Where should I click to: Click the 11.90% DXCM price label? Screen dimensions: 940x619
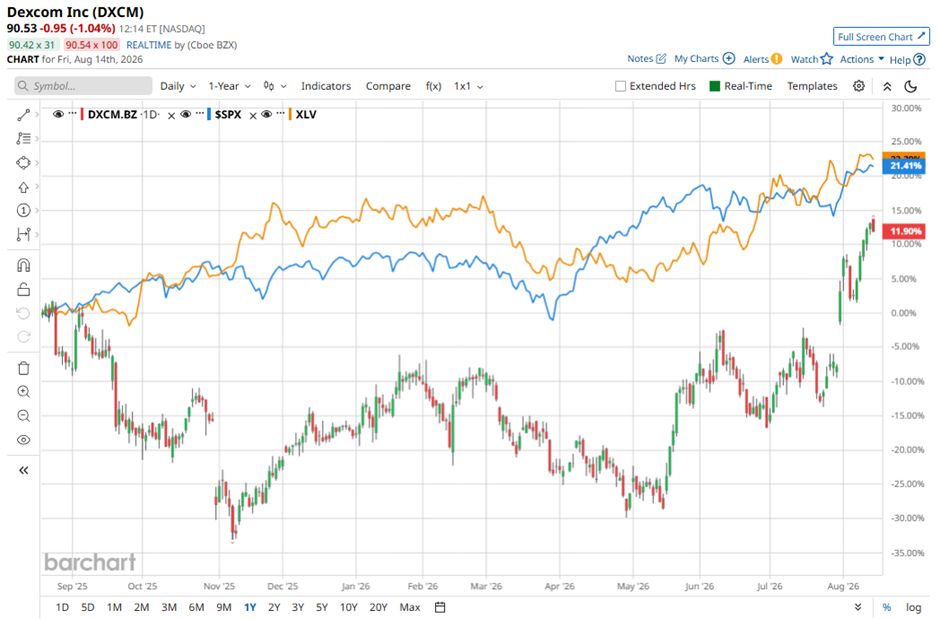click(x=905, y=231)
